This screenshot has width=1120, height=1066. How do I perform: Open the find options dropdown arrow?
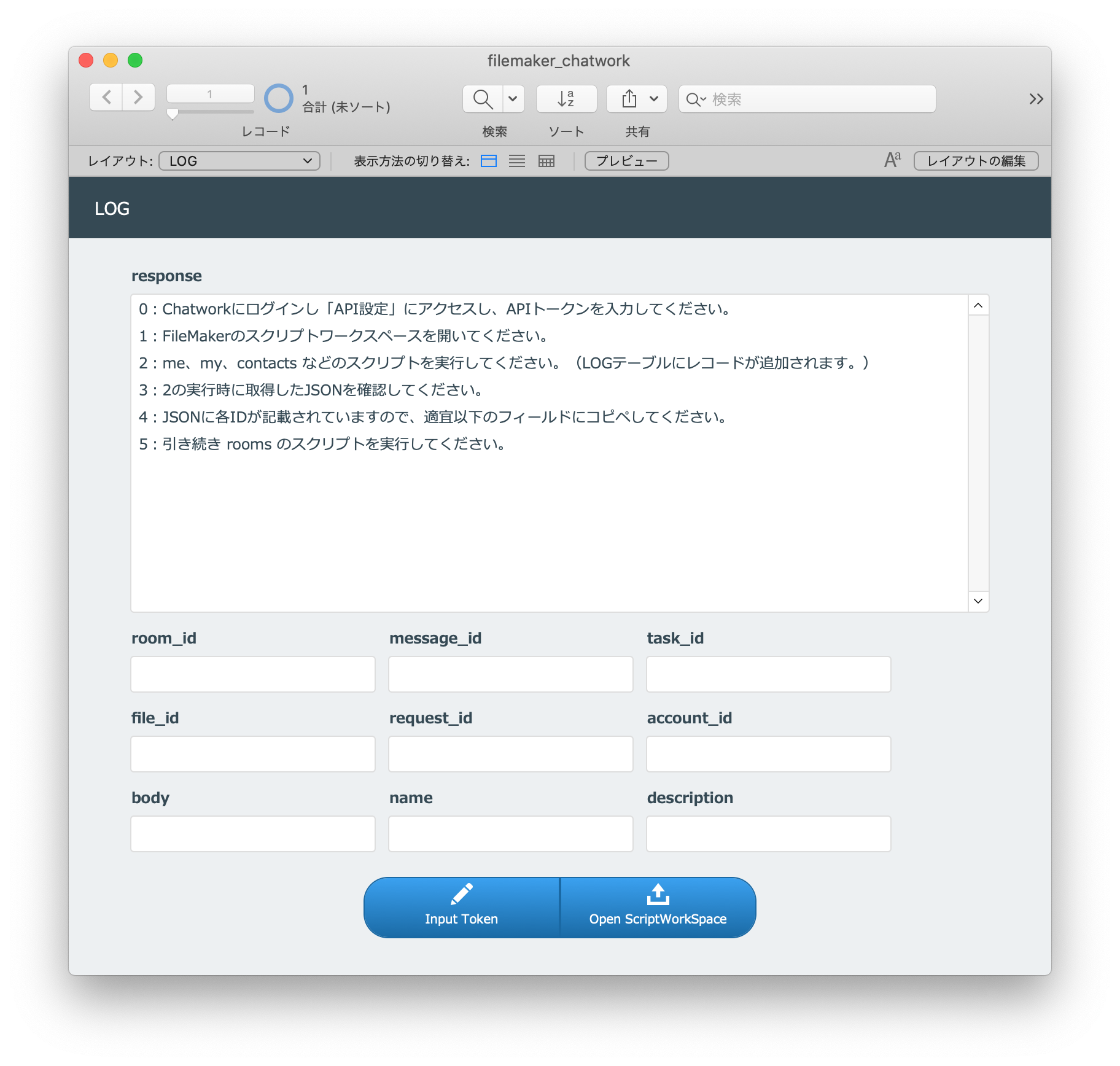tap(513, 99)
